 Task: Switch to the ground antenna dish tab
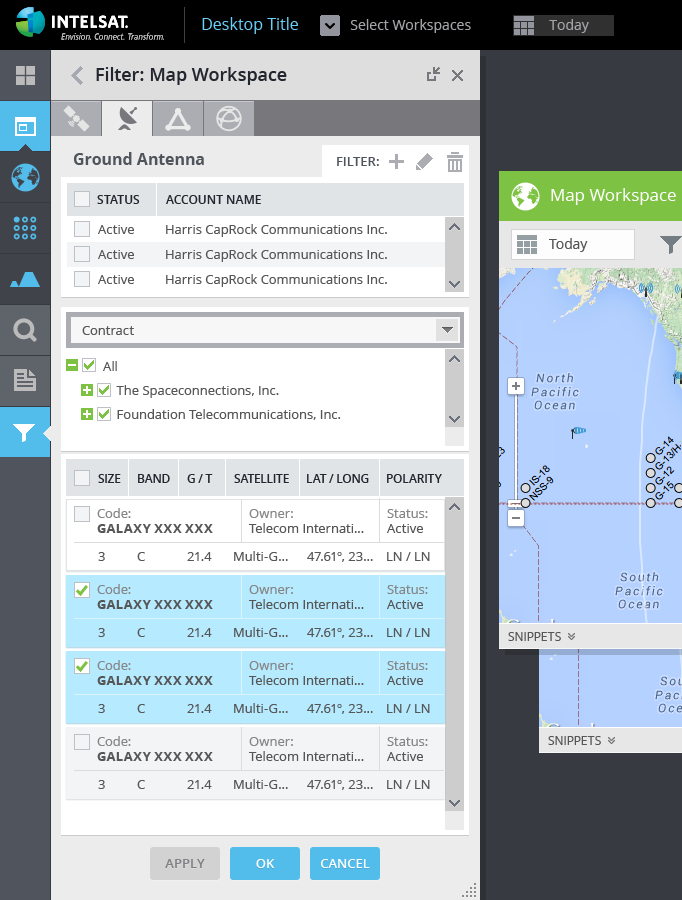127,119
